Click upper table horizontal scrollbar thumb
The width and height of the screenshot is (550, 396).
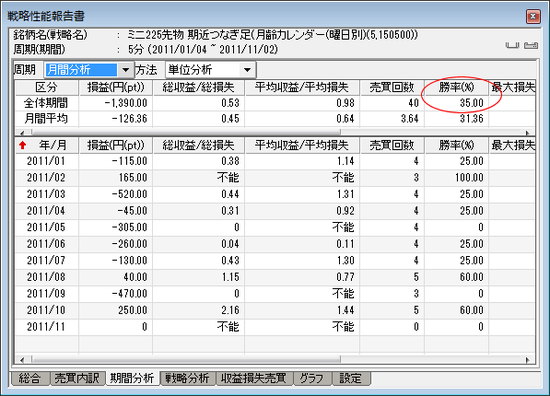point(186,132)
